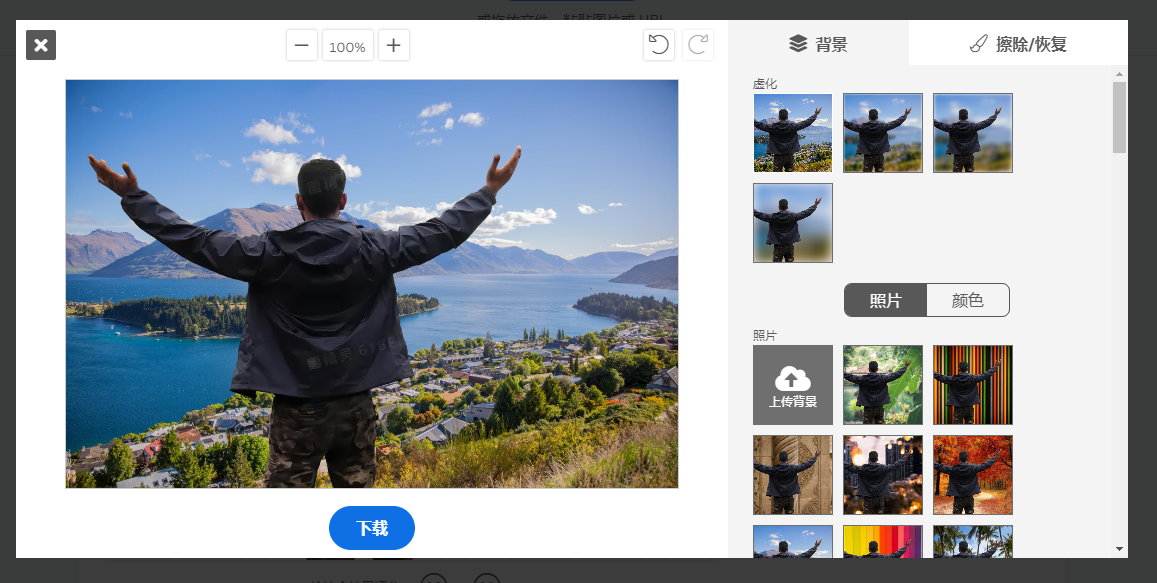The height and width of the screenshot is (583, 1157).
Task: Apply the orange green striped background
Action: [x=973, y=385]
